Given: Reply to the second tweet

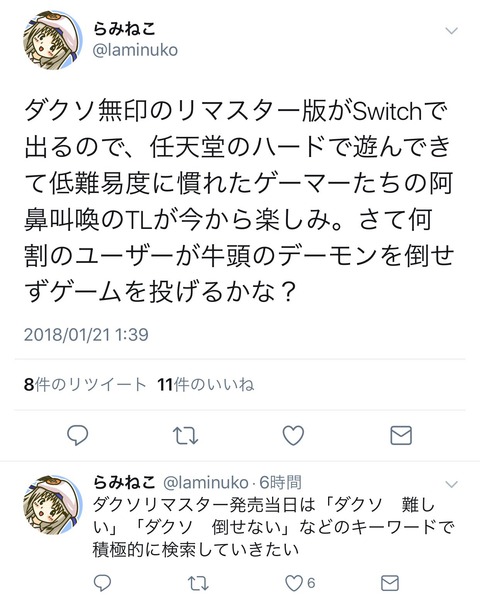Looking at the screenshot, I should point(102,583).
